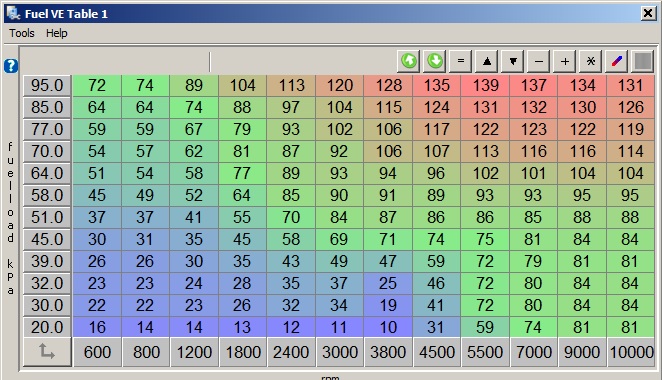Select the 2400 rpm bin header
The image size is (662, 380).
291,352
